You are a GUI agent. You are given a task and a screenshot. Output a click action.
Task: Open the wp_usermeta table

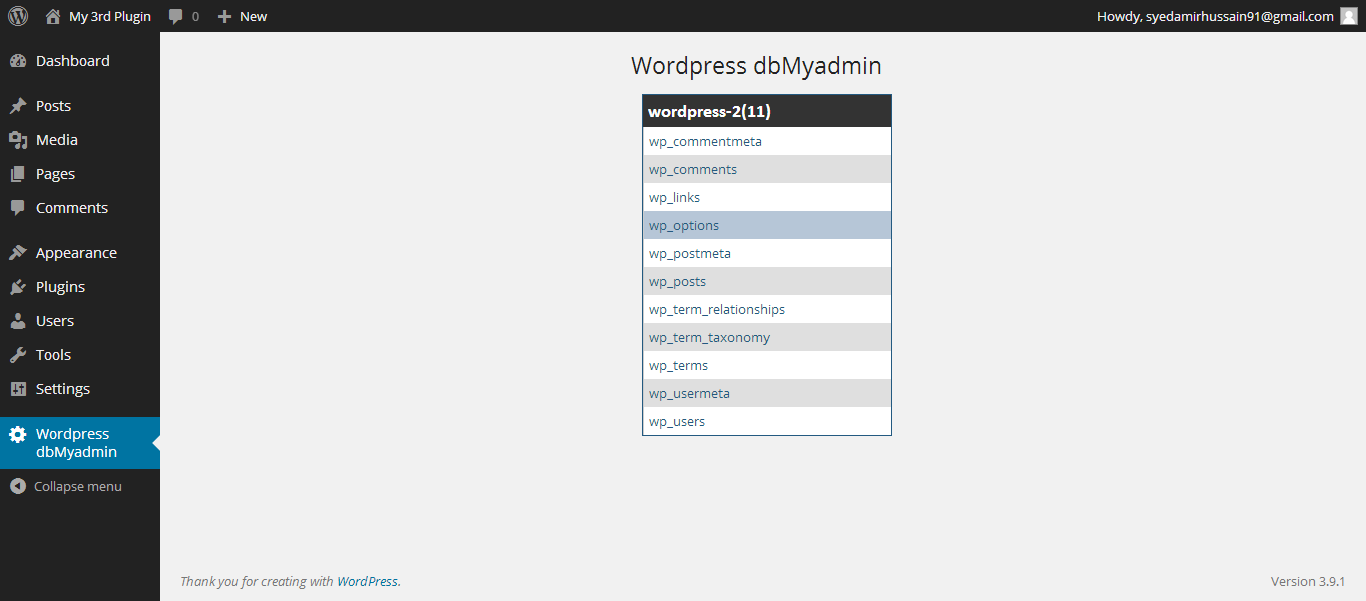[x=767, y=393]
